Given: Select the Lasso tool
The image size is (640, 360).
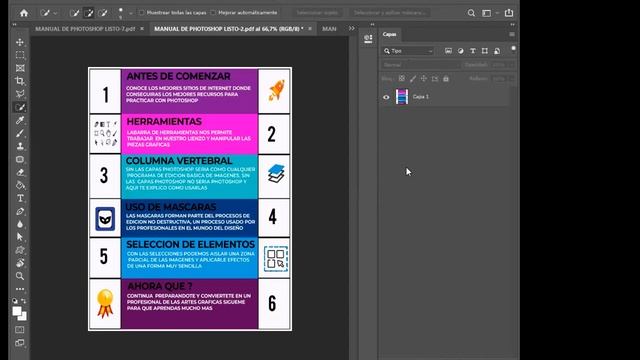Looking at the screenshot, I should (20, 94).
